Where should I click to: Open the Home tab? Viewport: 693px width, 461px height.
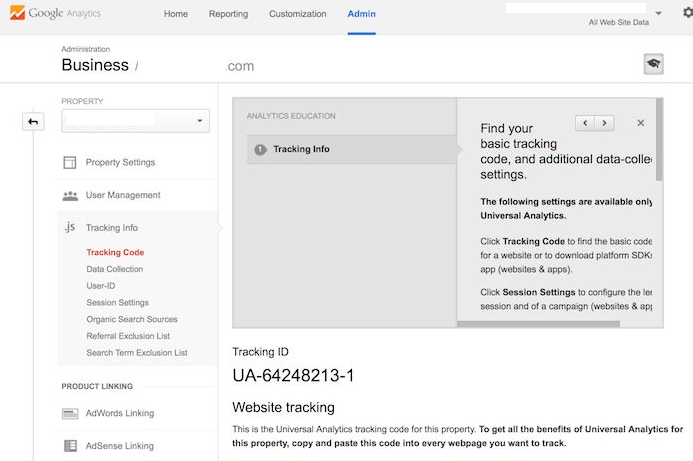point(175,14)
